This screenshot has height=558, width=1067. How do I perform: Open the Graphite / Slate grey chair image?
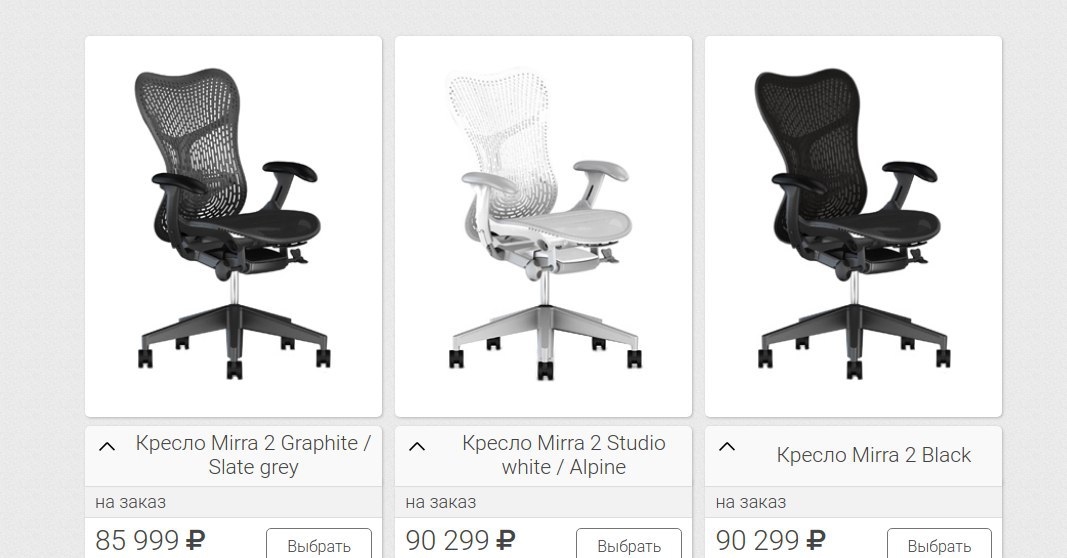point(233,227)
